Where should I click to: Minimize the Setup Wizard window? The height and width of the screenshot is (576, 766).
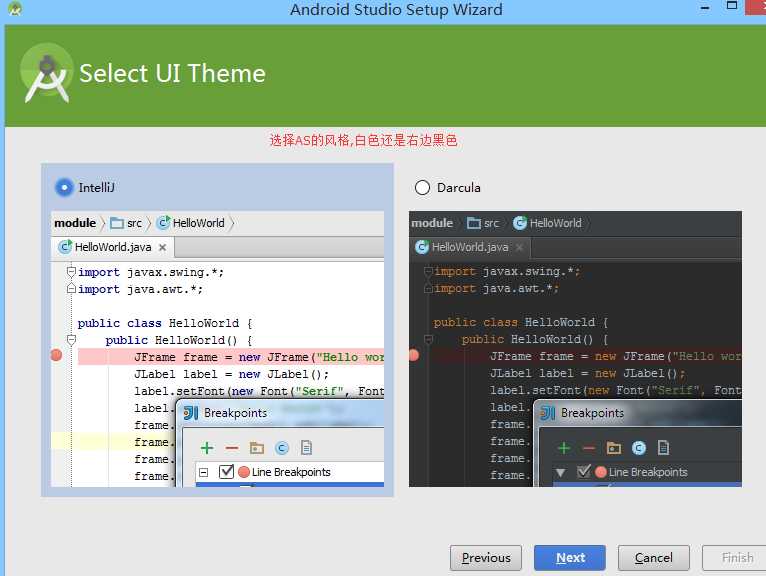tap(705, 8)
